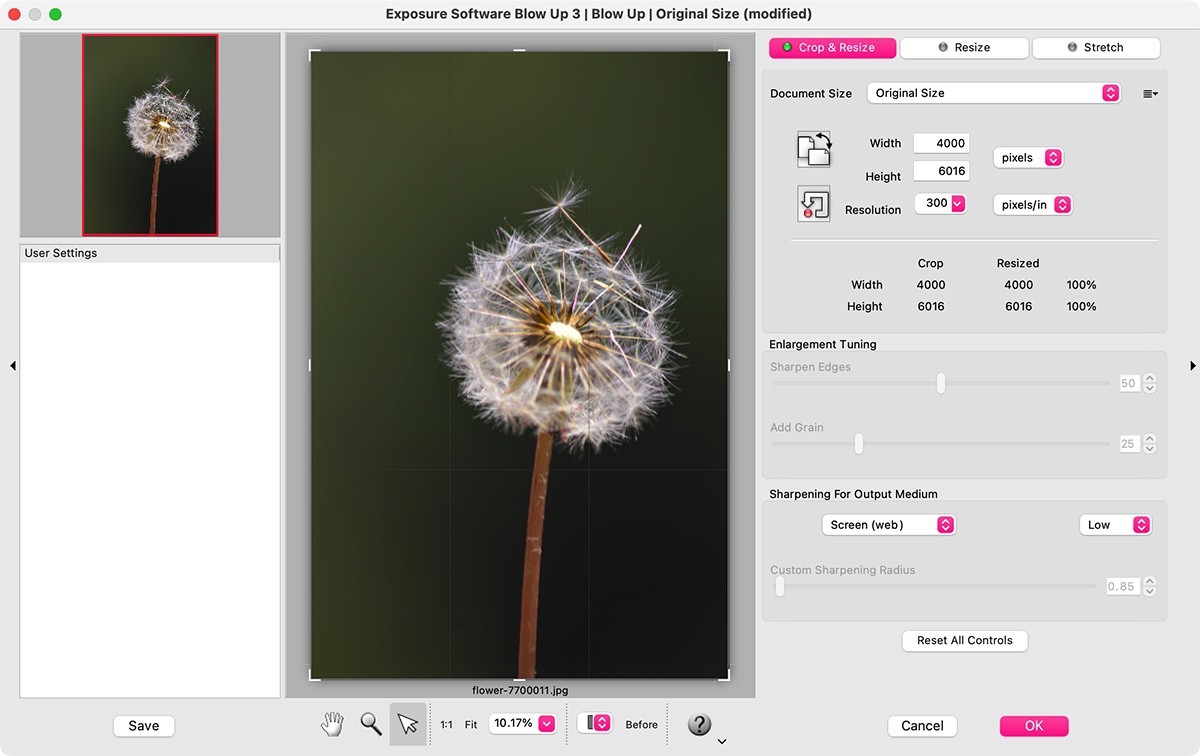Click the flower thumbnail in navigator preview
The height and width of the screenshot is (756, 1200).
click(x=150, y=135)
